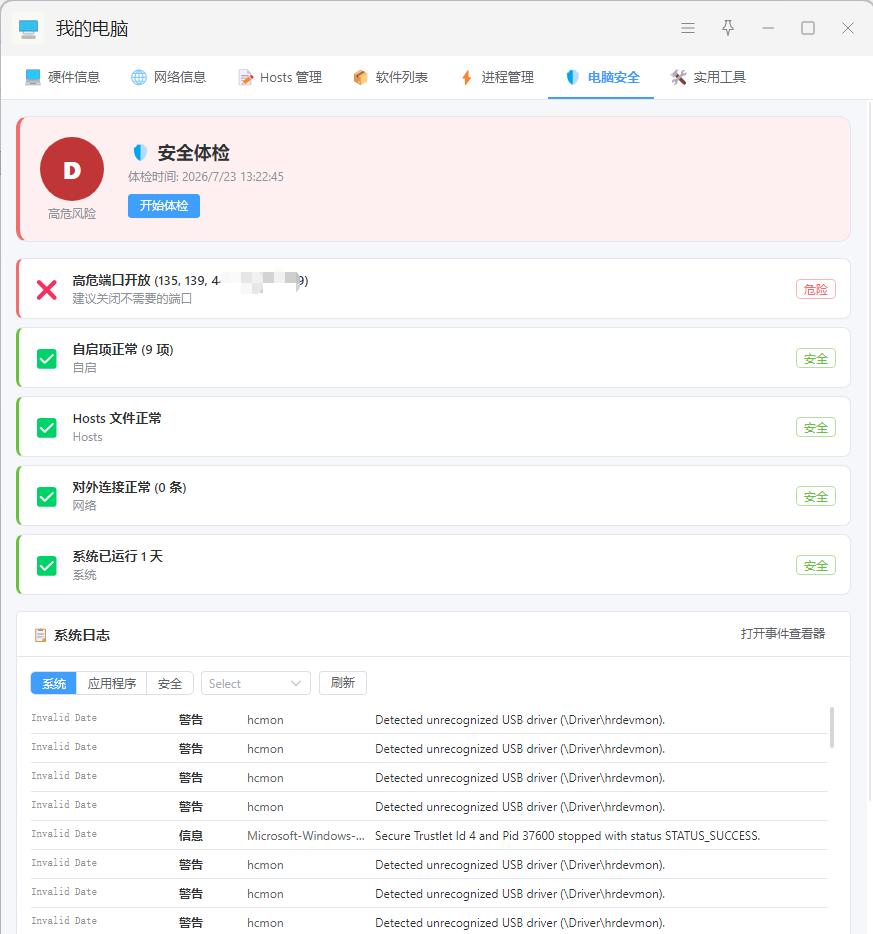Click green checkmark for 对外连接正常

(x=46, y=497)
